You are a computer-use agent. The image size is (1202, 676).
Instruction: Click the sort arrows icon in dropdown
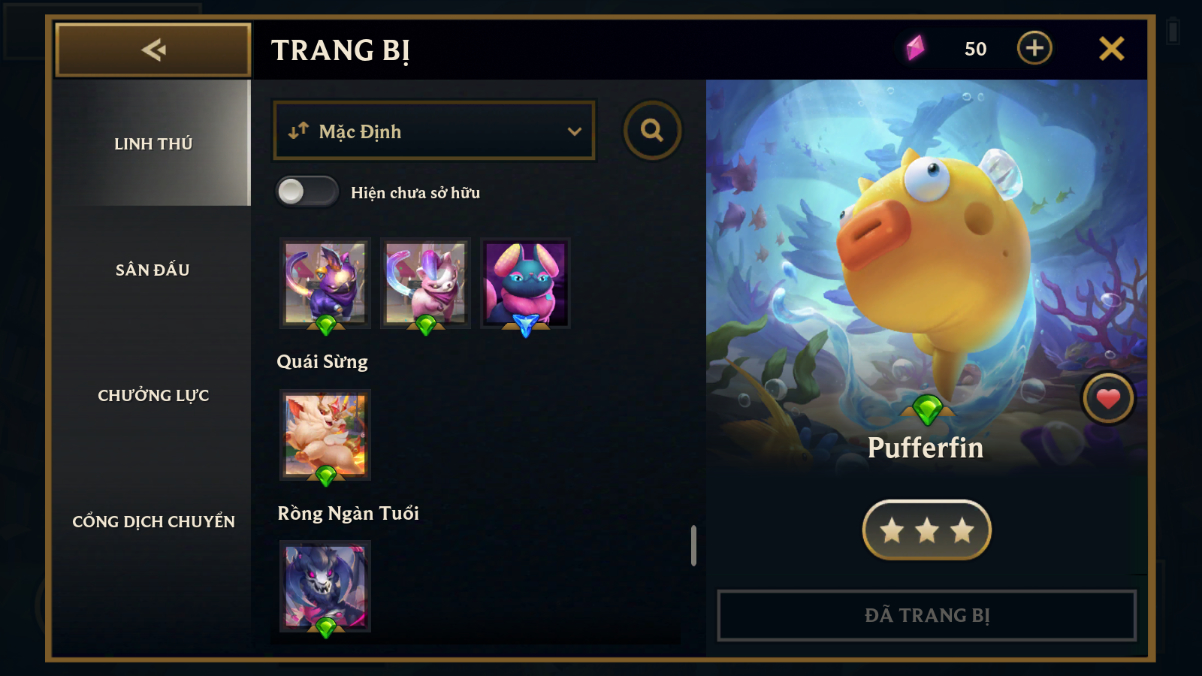point(298,131)
